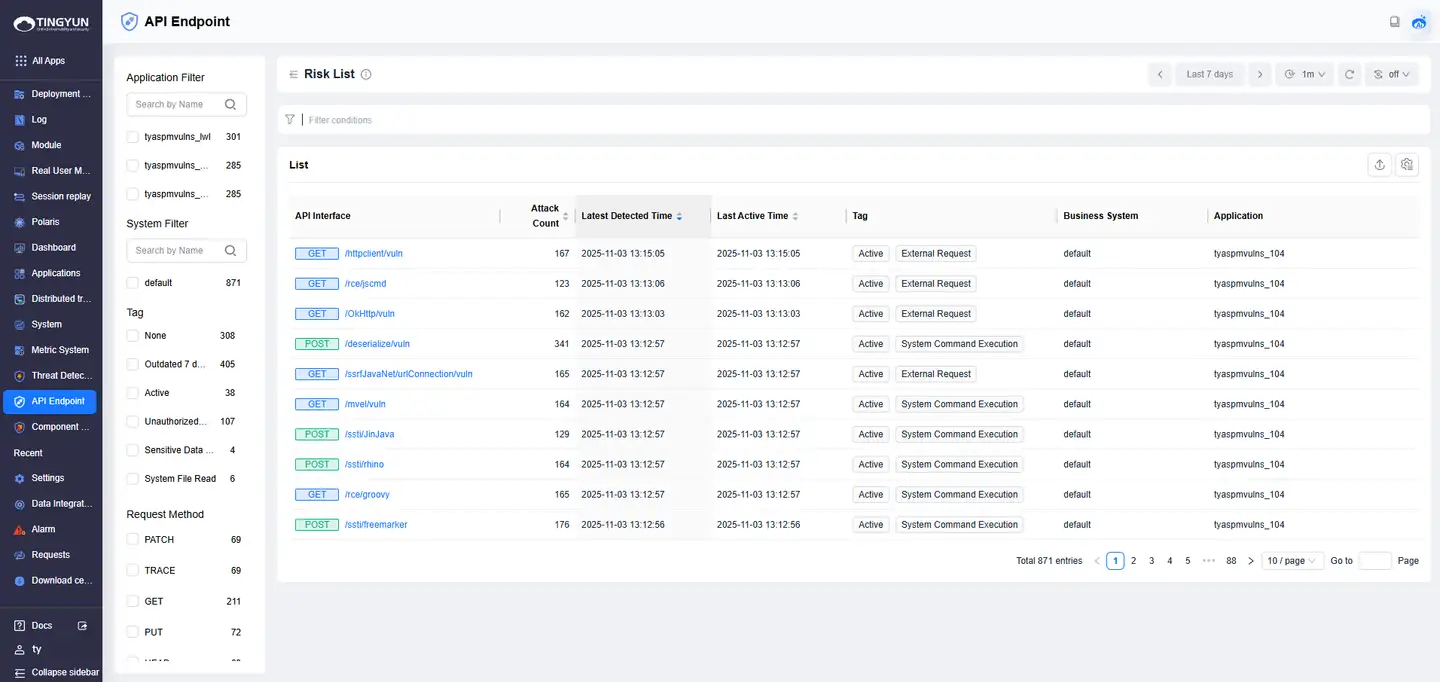Open the docs book icon at top right
Image resolution: width=1440 pixels, height=682 pixels.
(x=1394, y=22)
